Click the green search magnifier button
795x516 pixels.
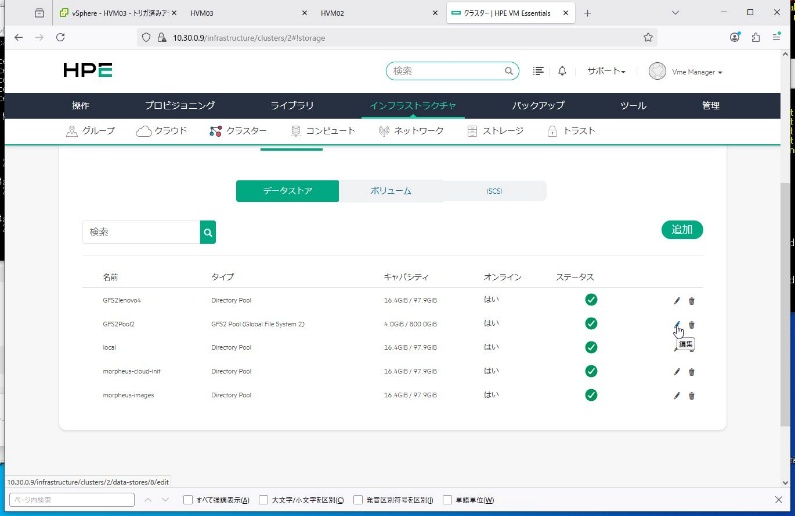click(x=208, y=232)
